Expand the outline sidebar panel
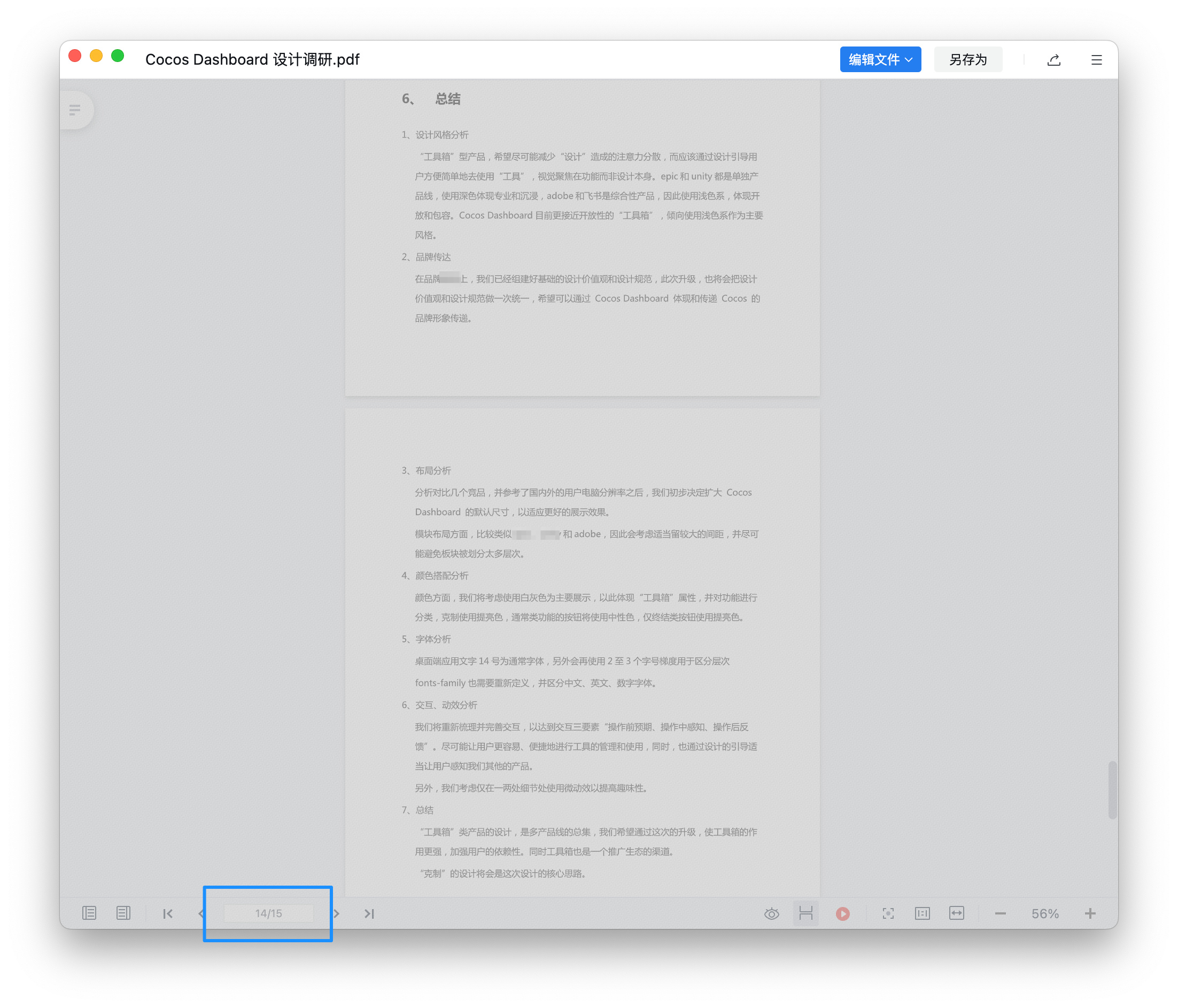 (x=75, y=110)
